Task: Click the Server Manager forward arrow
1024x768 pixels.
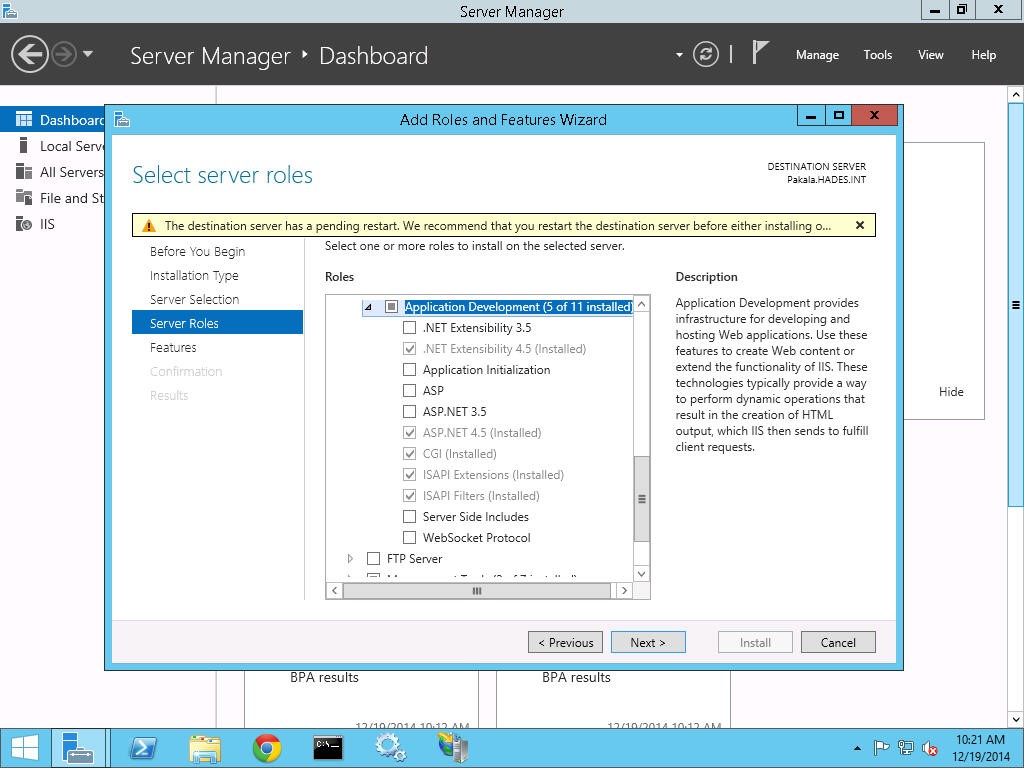Action: 64,54
